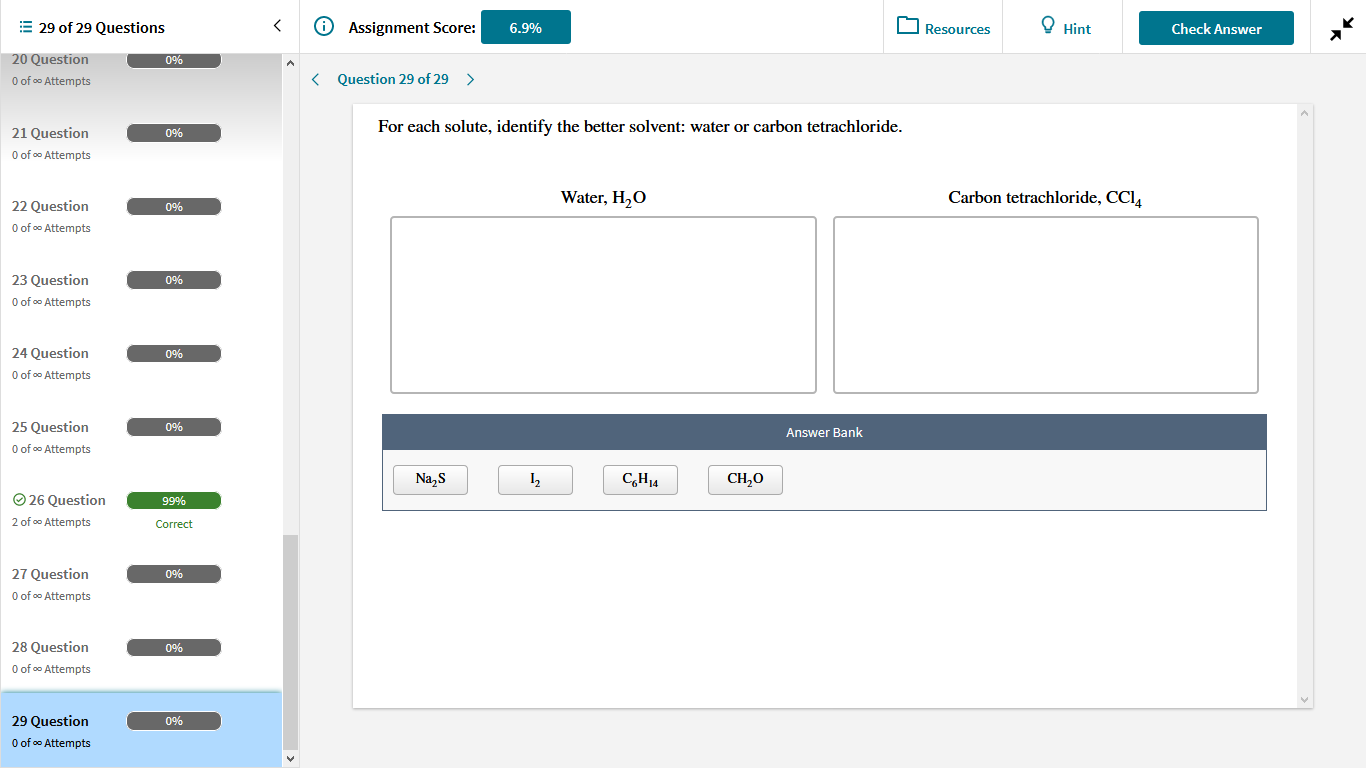Click the lightbulb icon beside Hint
The image size is (1366, 768).
pos(1048,26)
